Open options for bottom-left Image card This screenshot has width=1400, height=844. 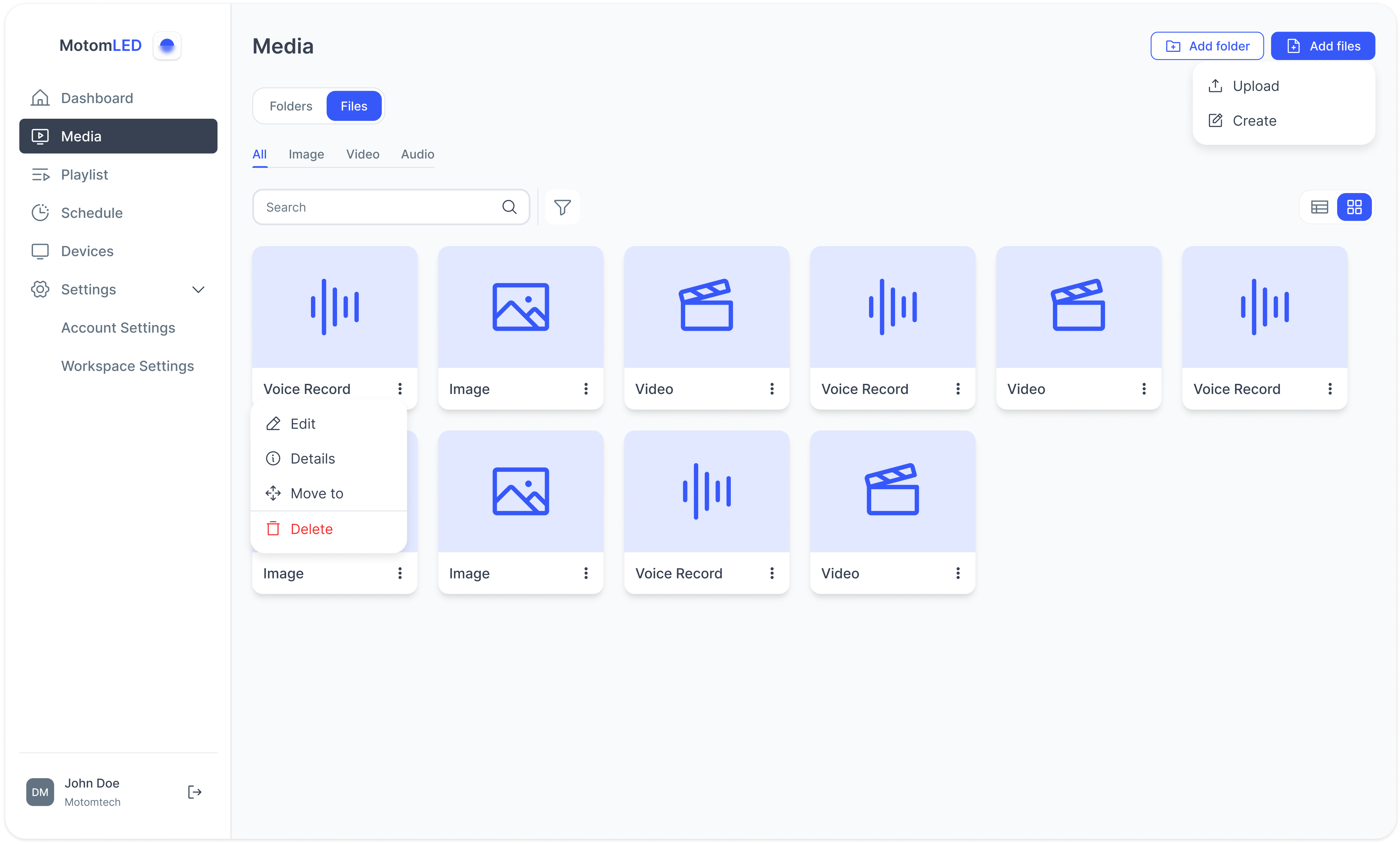pyautogui.click(x=400, y=573)
